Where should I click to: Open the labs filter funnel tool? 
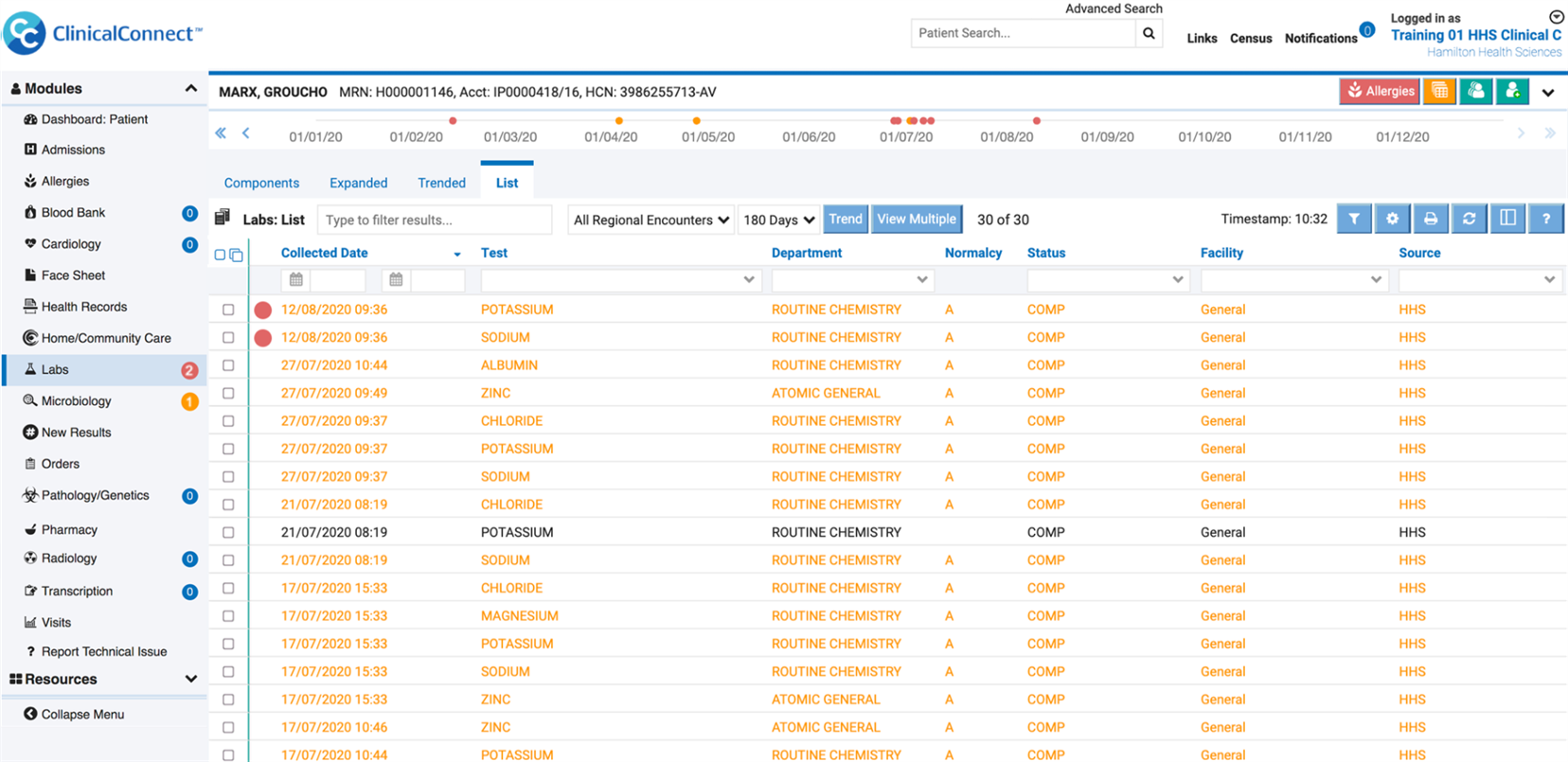(1354, 219)
